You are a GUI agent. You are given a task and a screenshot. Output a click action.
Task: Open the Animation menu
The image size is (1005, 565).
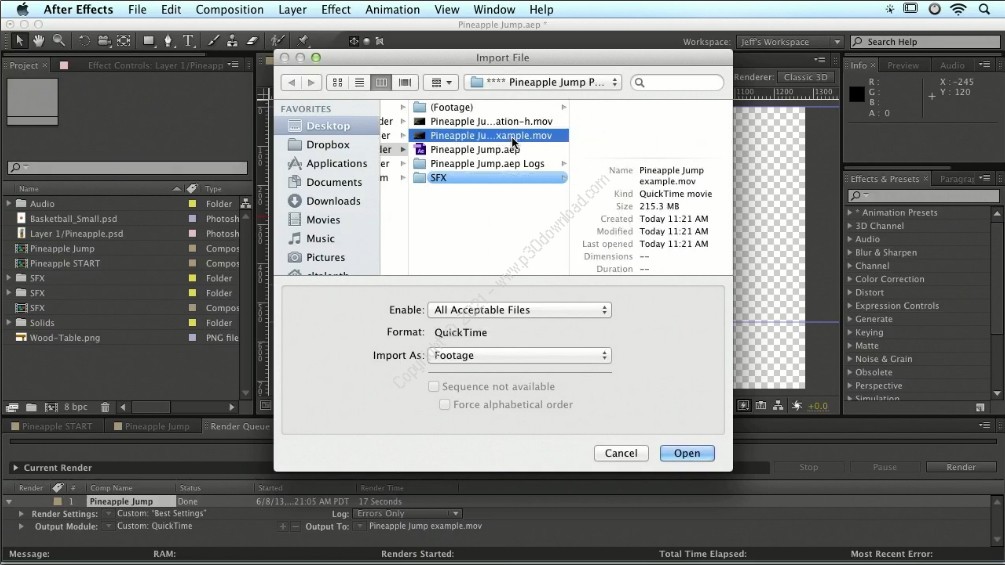tap(392, 10)
